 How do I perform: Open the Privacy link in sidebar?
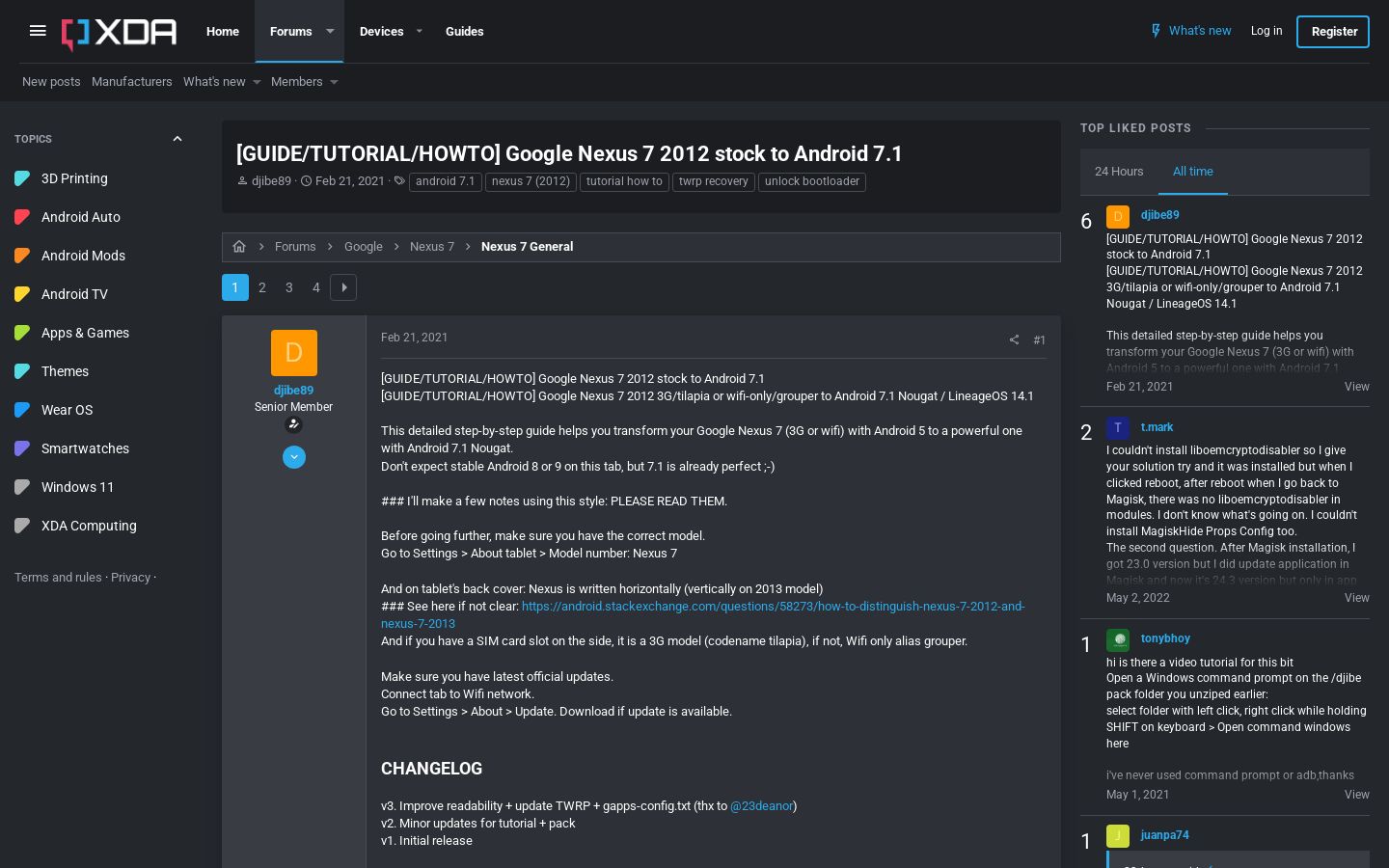coord(131,578)
